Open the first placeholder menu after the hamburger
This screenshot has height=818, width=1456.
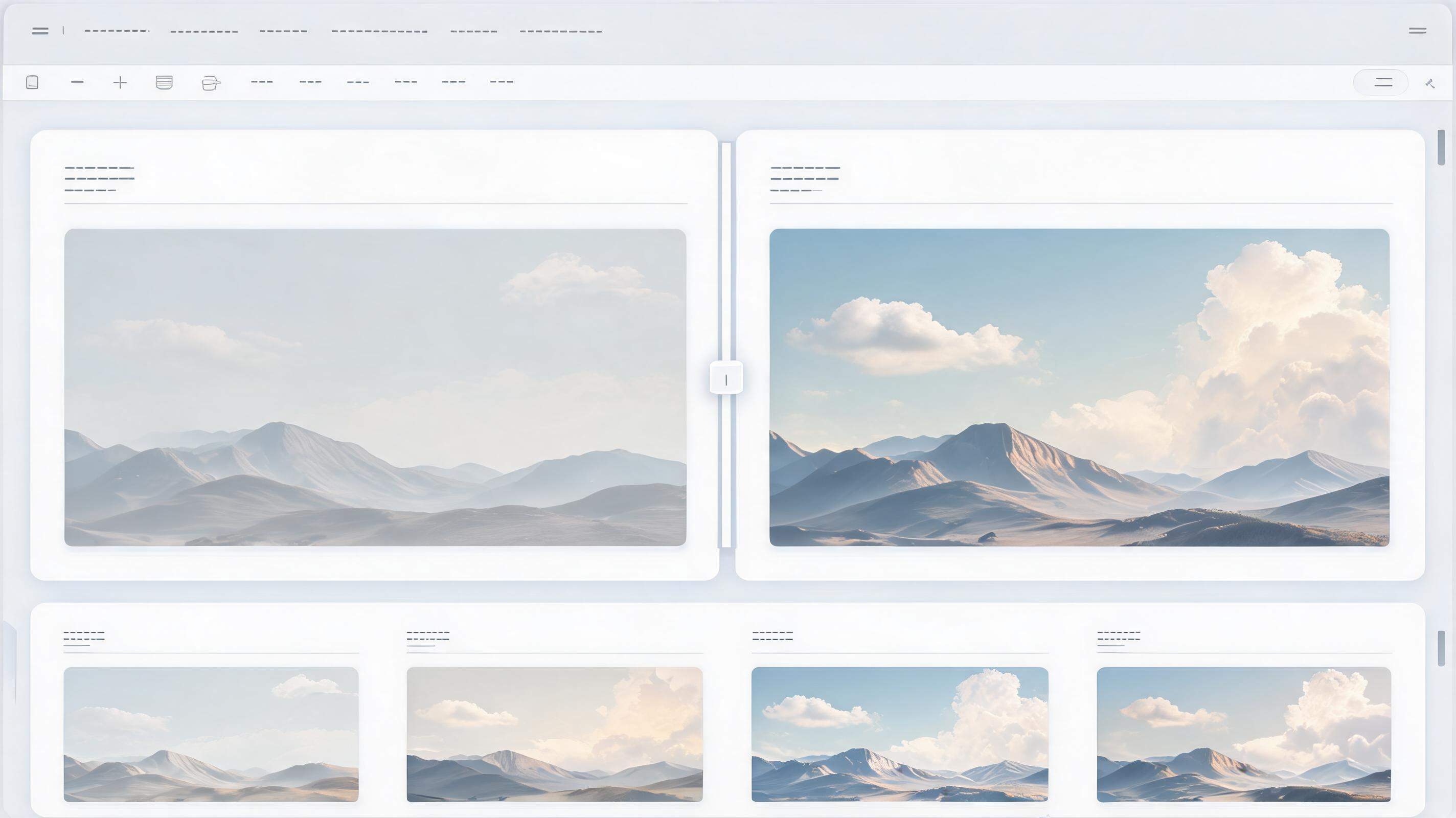(117, 31)
